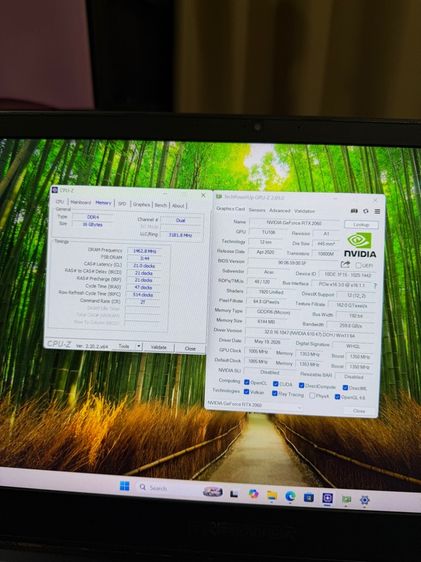Click the Close button in CPU-Z
This screenshot has height=562, width=421.
[190, 348]
